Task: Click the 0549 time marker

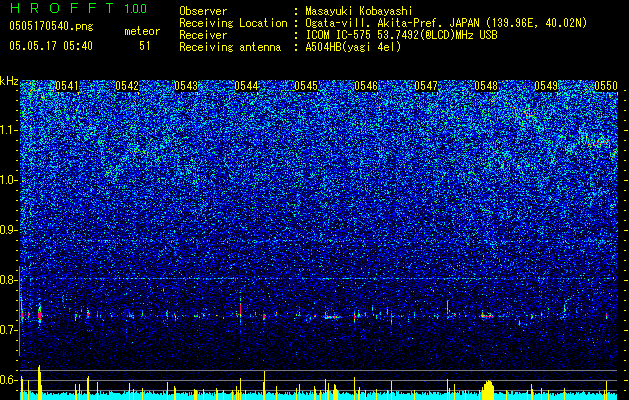Action: 546,86
